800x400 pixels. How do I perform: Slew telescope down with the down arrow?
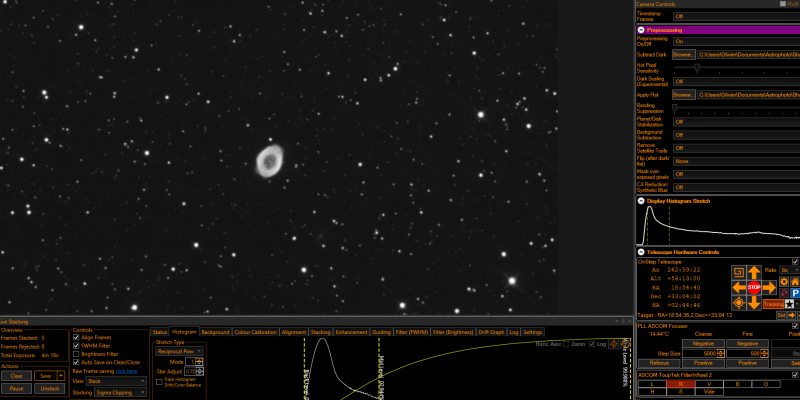(754, 303)
